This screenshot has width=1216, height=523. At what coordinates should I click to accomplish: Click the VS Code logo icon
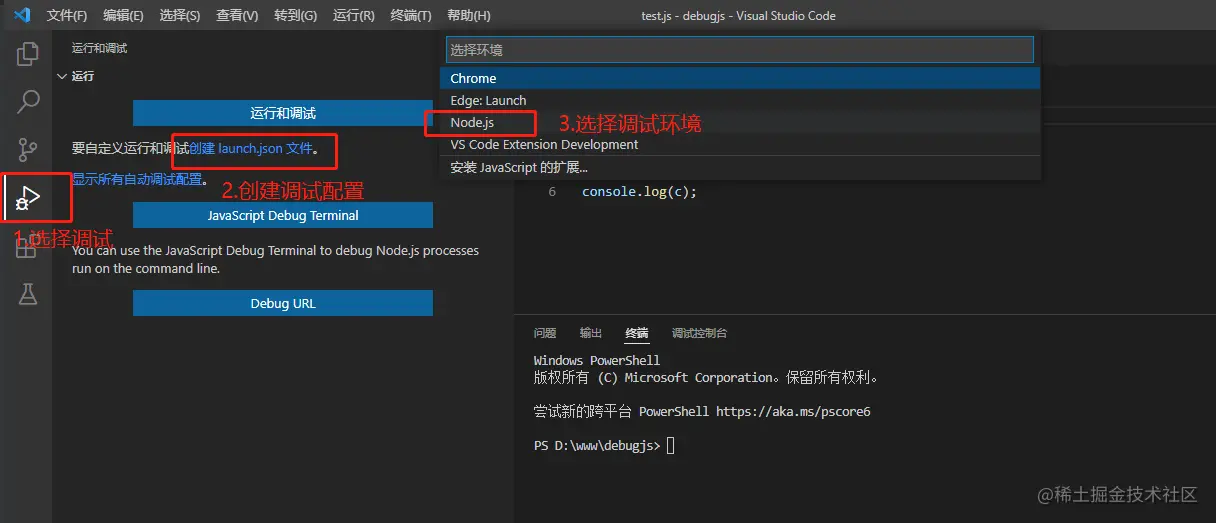(22, 15)
